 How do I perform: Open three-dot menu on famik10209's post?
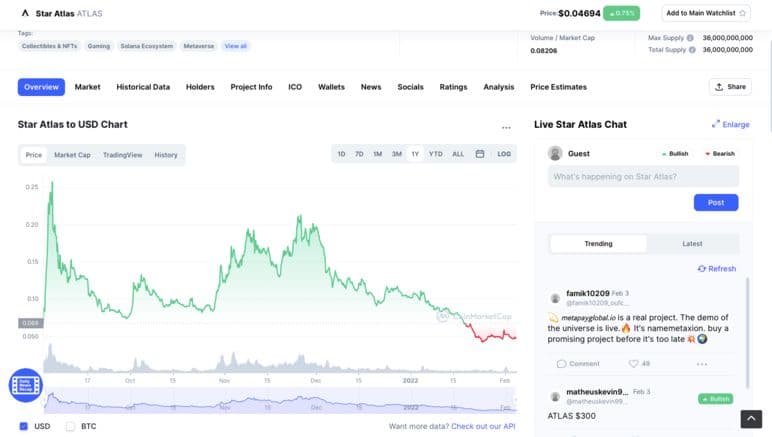point(701,363)
